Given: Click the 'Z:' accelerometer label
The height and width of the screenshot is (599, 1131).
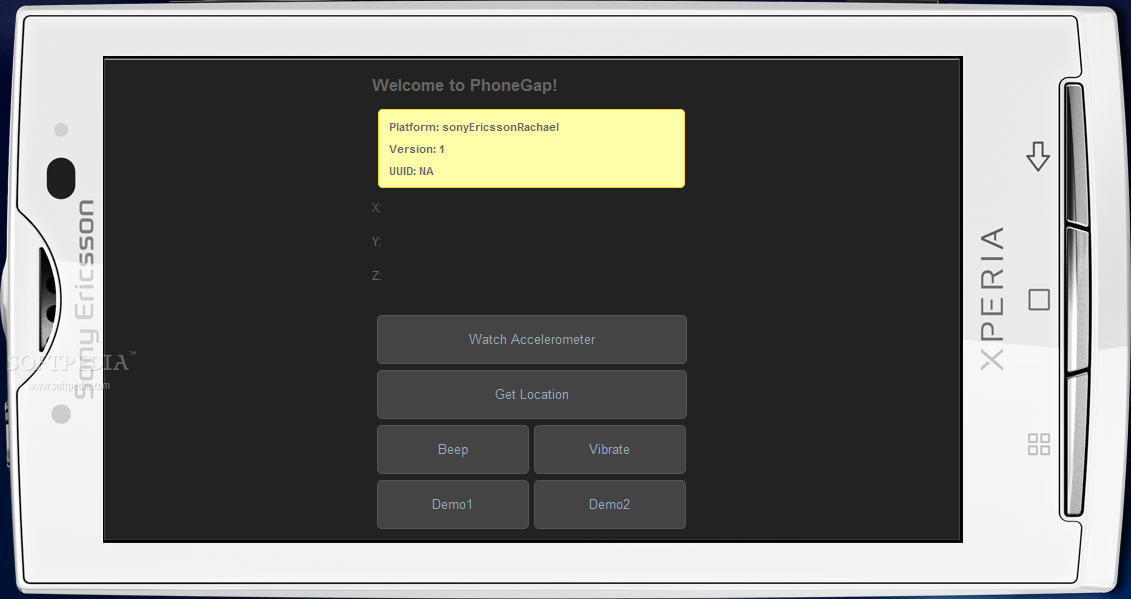Looking at the screenshot, I should click(377, 276).
